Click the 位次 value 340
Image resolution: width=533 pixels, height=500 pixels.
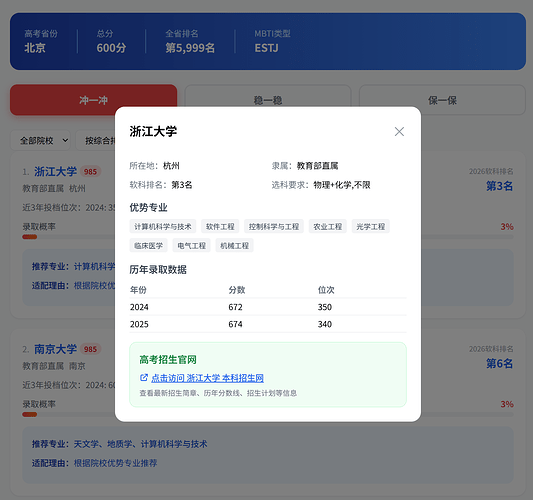[325, 324]
